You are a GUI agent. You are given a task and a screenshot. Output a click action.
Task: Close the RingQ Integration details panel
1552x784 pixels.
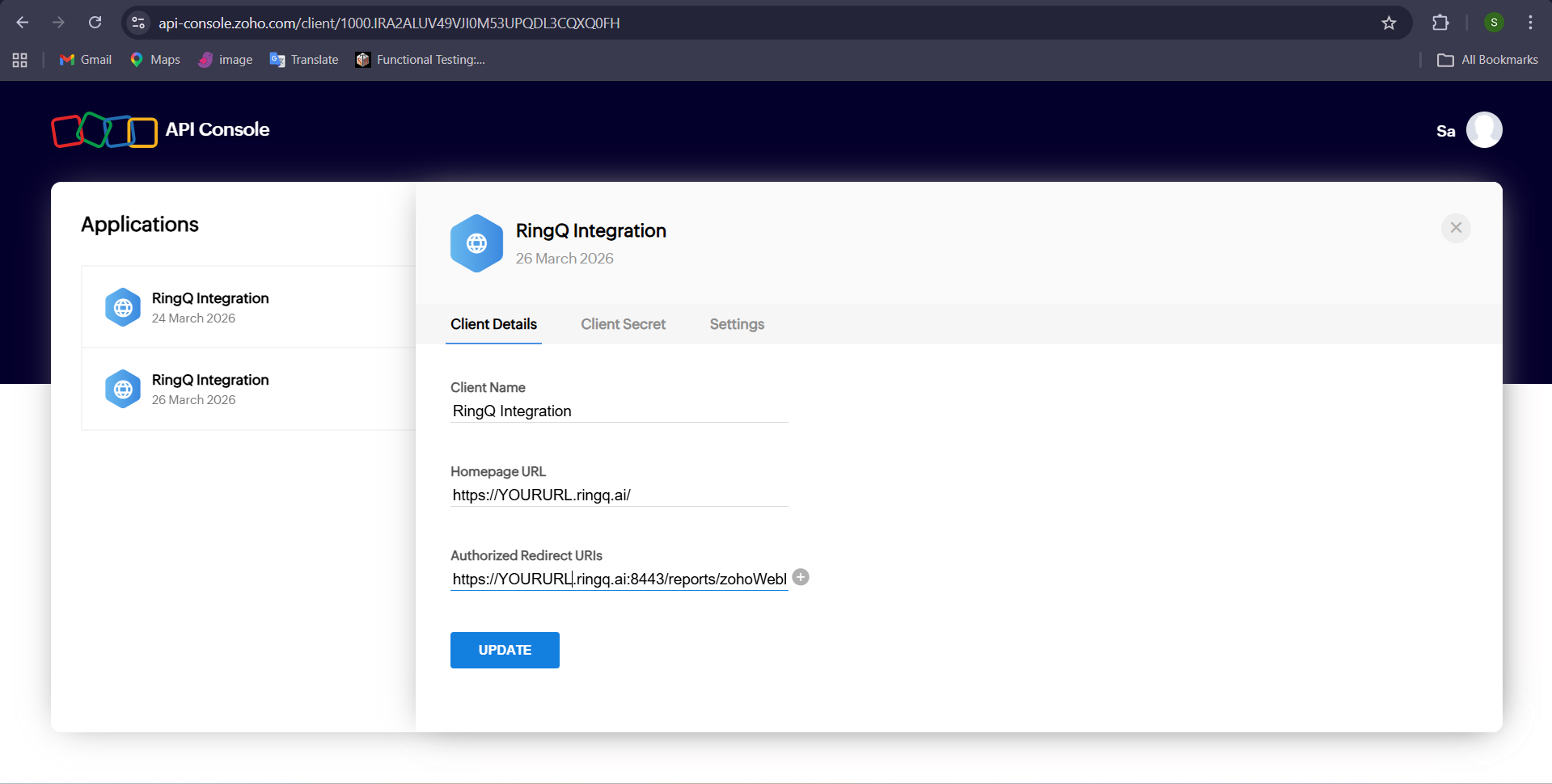pyautogui.click(x=1456, y=228)
